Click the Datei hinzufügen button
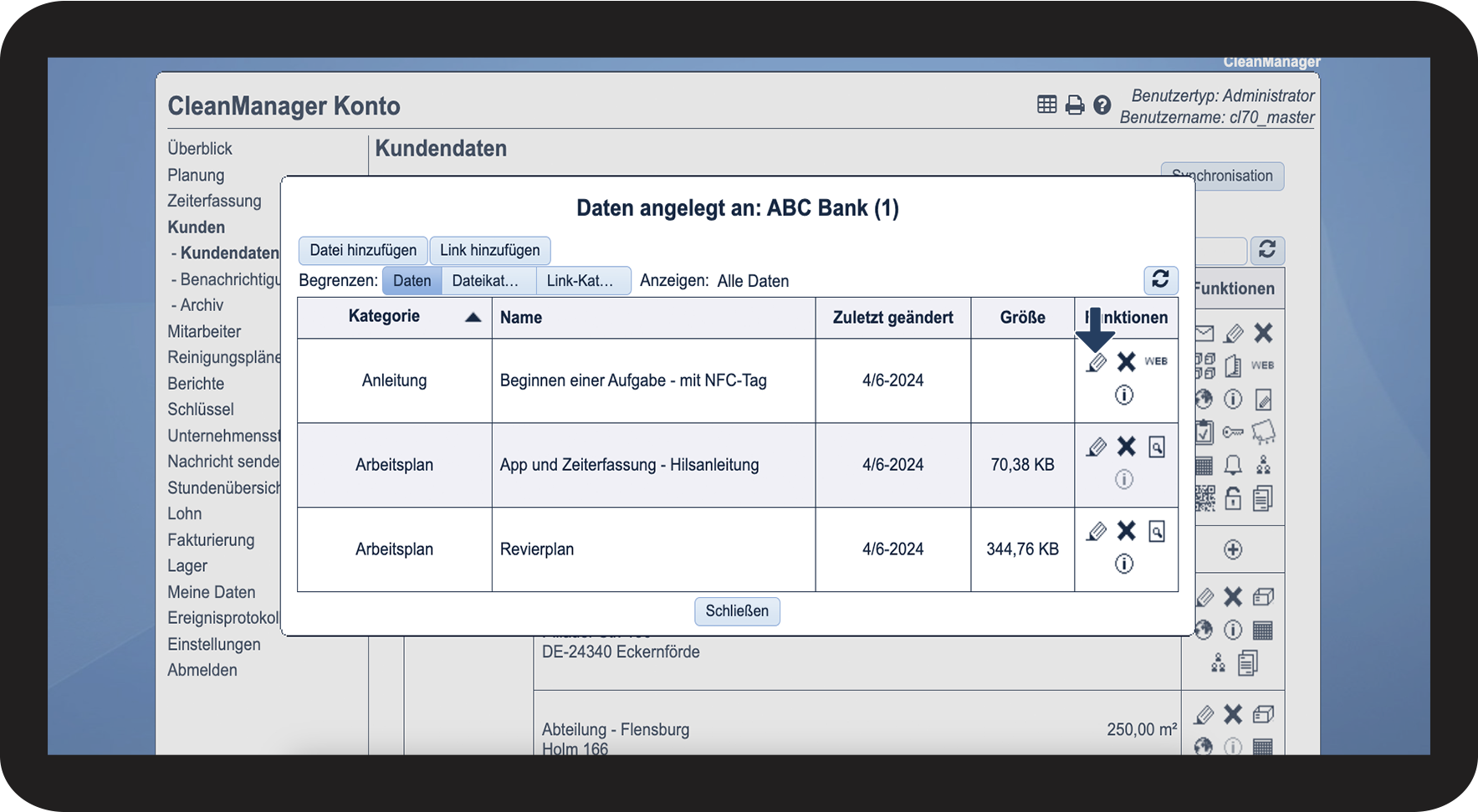 [363, 251]
